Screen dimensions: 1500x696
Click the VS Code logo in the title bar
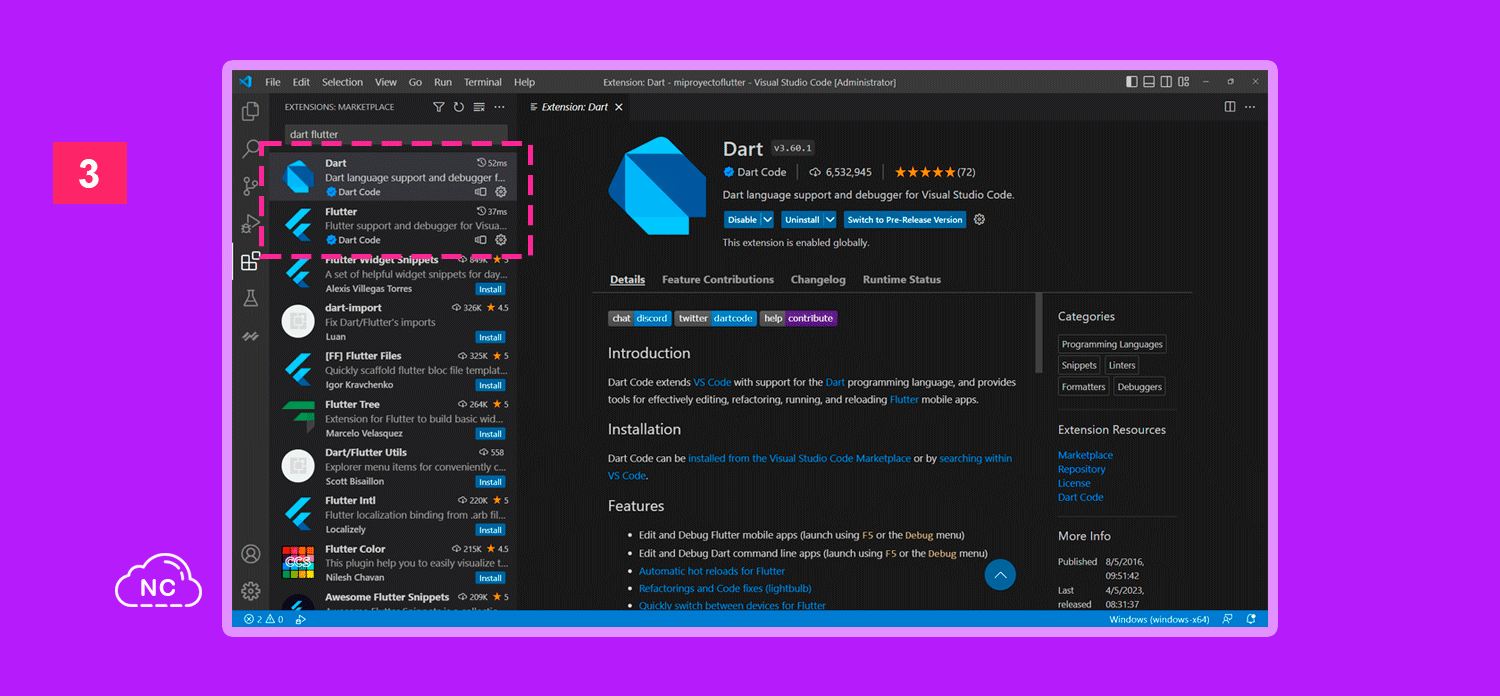point(245,82)
